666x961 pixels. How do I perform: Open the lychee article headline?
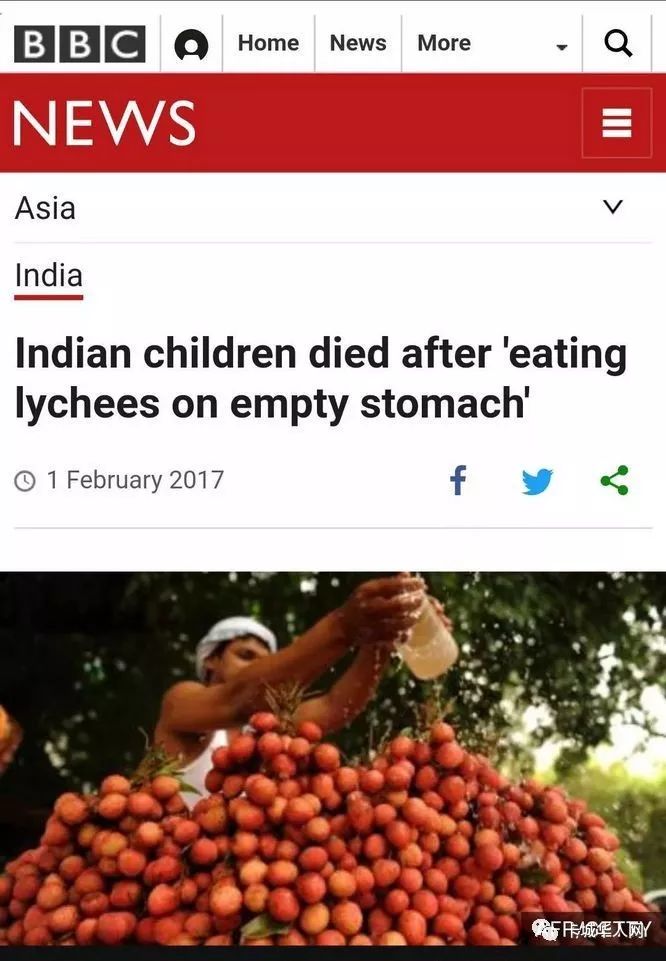321,379
